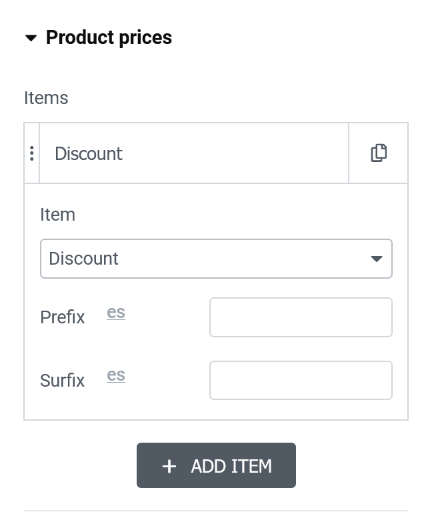The image size is (425, 516).
Task: Click the caret arrow of the Item select box
Action: pos(376,259)
